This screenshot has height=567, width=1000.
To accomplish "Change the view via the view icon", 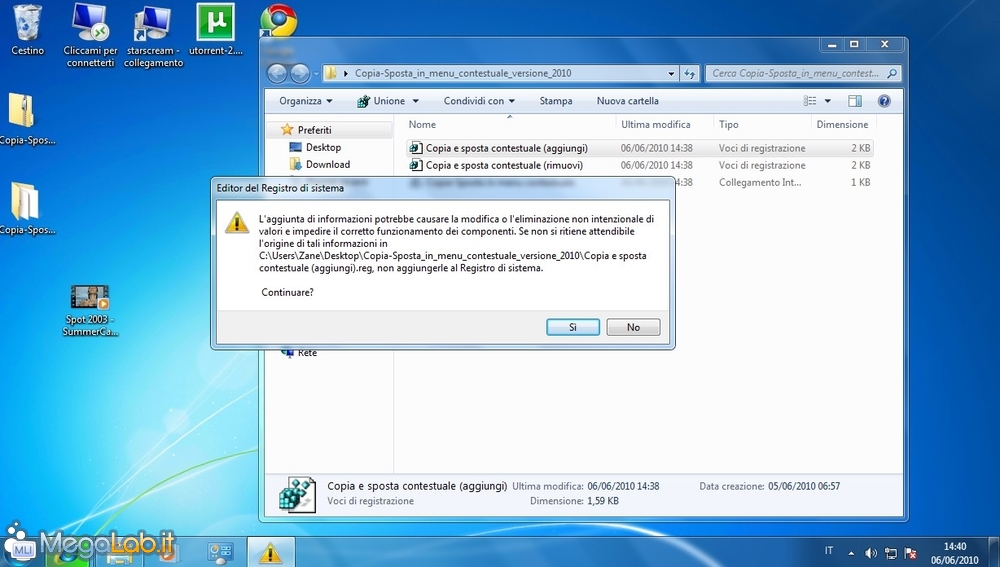I will pos(810,101).
